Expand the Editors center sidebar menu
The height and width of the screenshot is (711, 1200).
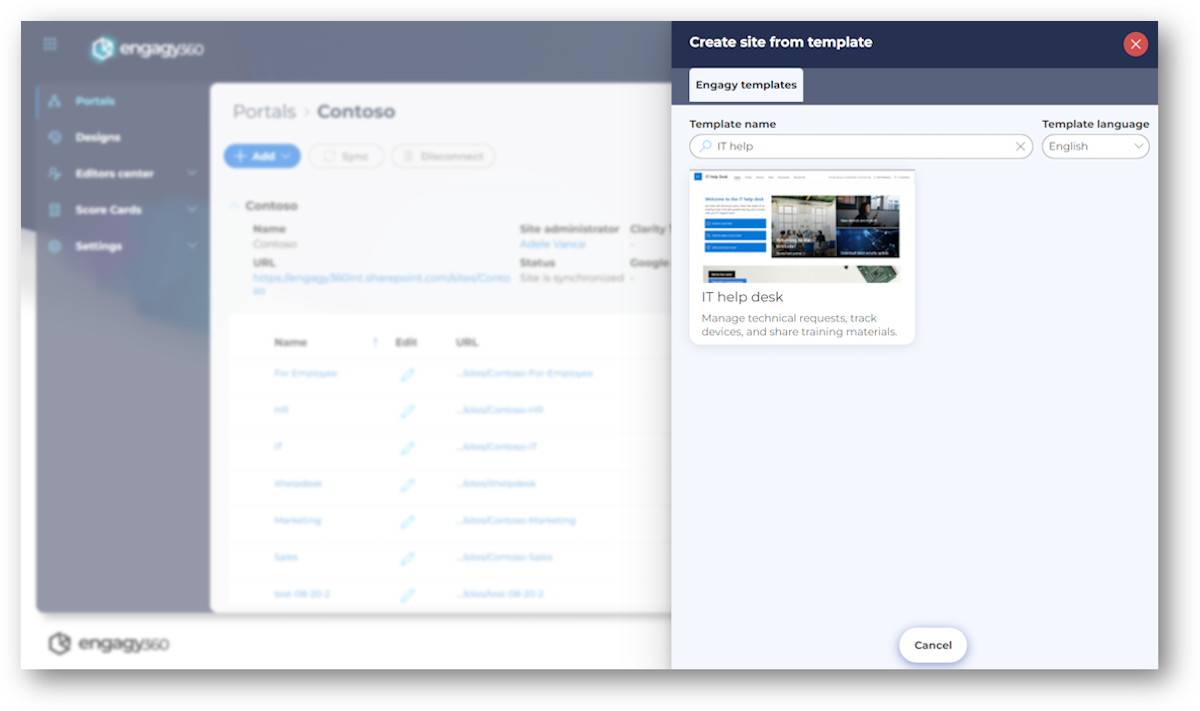[x=191, y=174]
